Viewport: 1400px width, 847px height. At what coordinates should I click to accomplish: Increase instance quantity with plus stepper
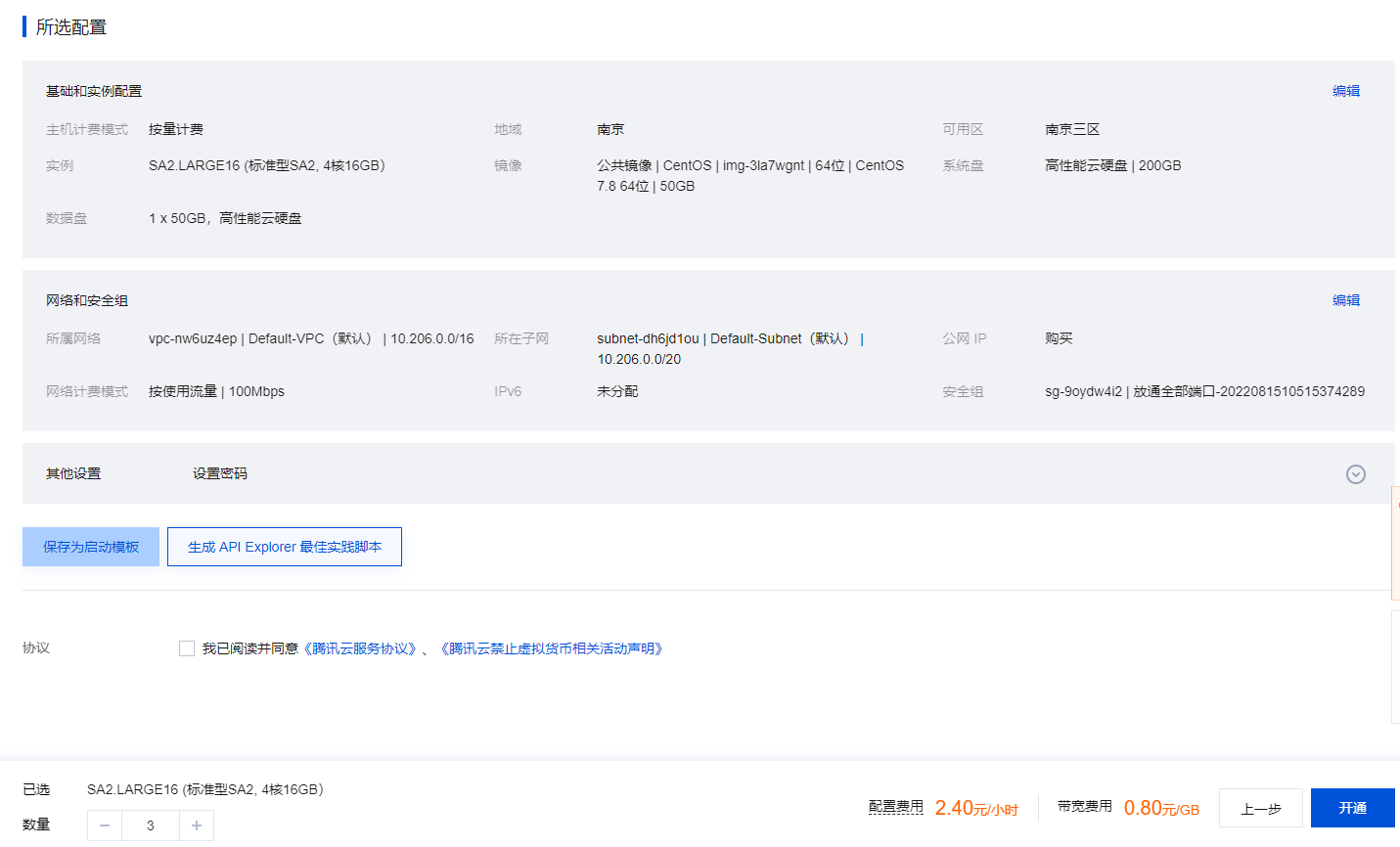pyautogui.click(x=196, y=825)
